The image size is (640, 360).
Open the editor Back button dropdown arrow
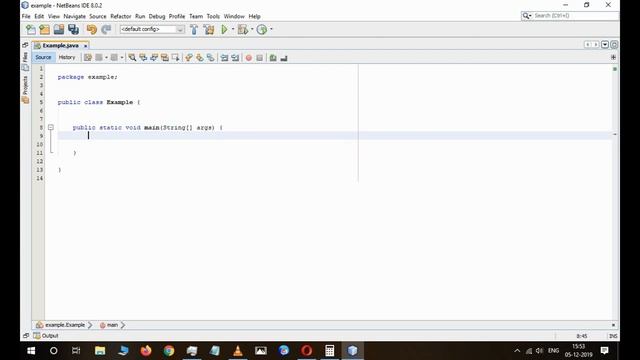pyautogui.click(x=106, y=58)
